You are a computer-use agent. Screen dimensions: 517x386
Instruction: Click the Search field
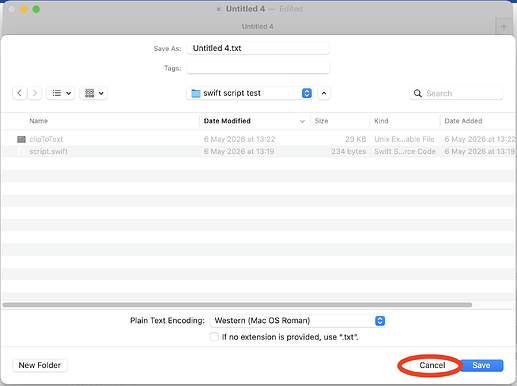[x=456, y=93]
